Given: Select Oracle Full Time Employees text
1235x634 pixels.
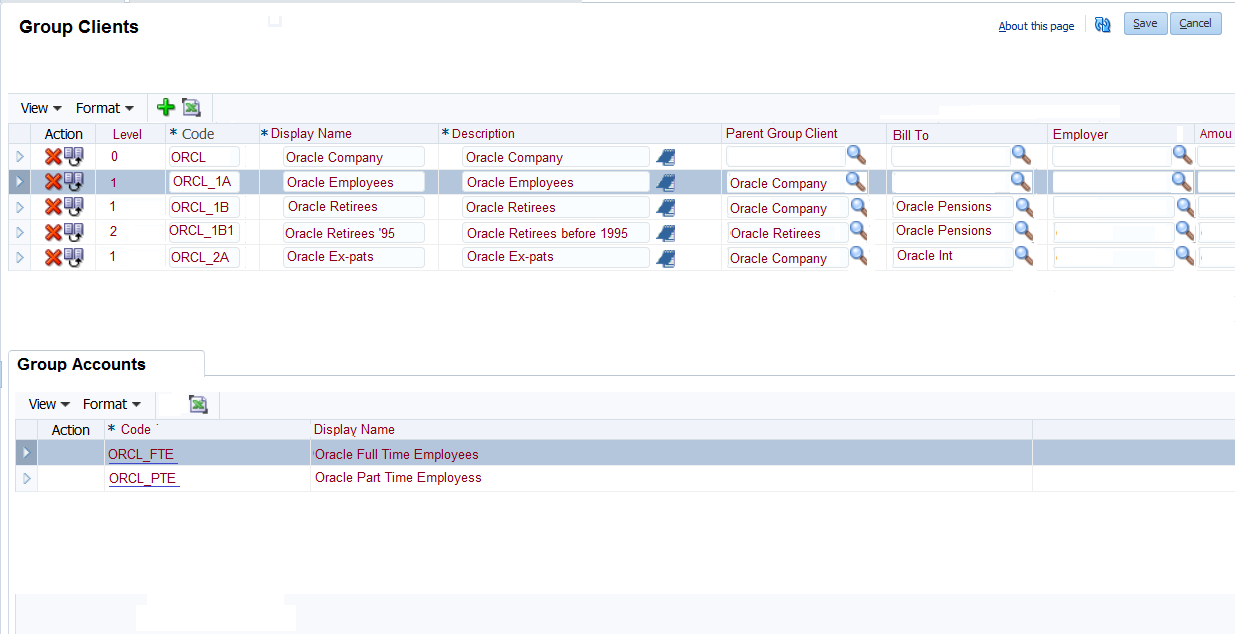Looking at the screenshot, I should (397, 454).
